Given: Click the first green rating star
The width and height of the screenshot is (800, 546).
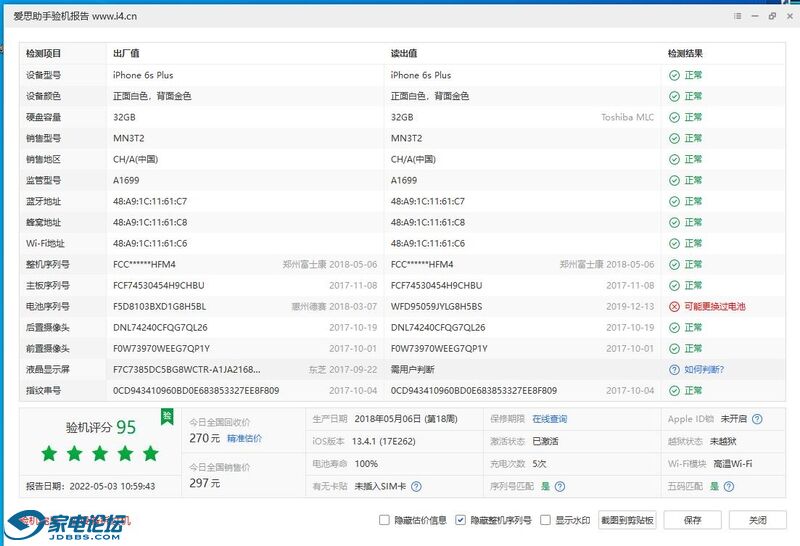Looking at the screenshot, I should (x=49, y=453).
